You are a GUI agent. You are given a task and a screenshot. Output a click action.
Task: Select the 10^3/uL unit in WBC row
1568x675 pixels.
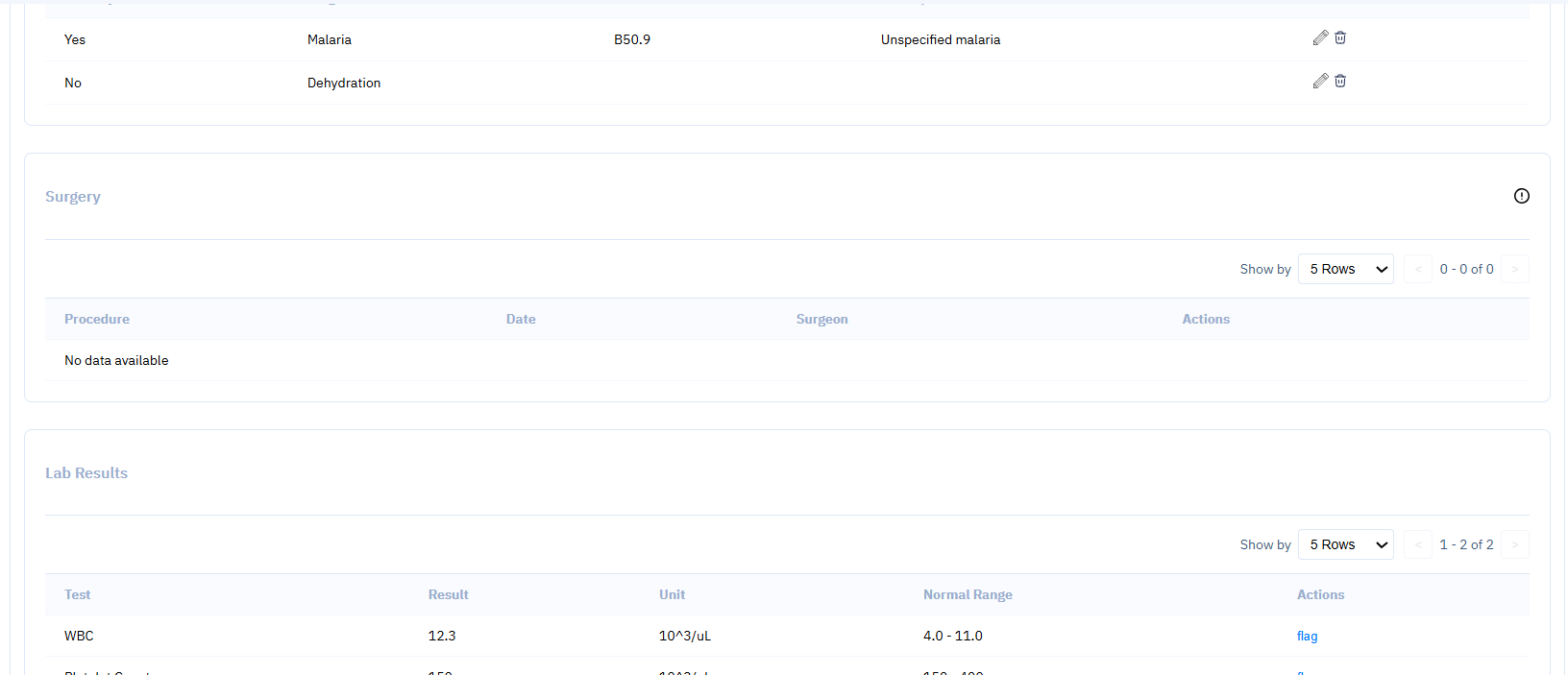pyautogui.click(x=685, y=636)
